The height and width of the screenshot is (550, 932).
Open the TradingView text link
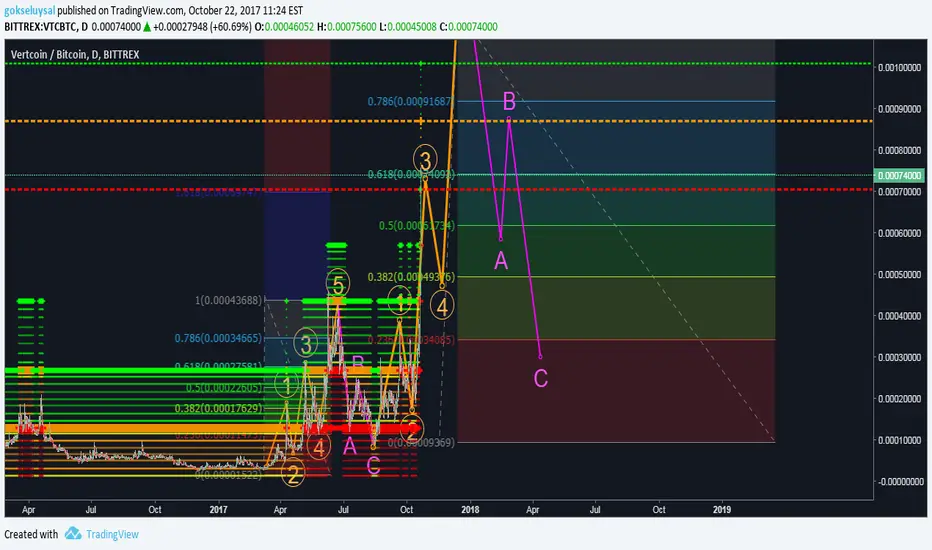point(112,534)
